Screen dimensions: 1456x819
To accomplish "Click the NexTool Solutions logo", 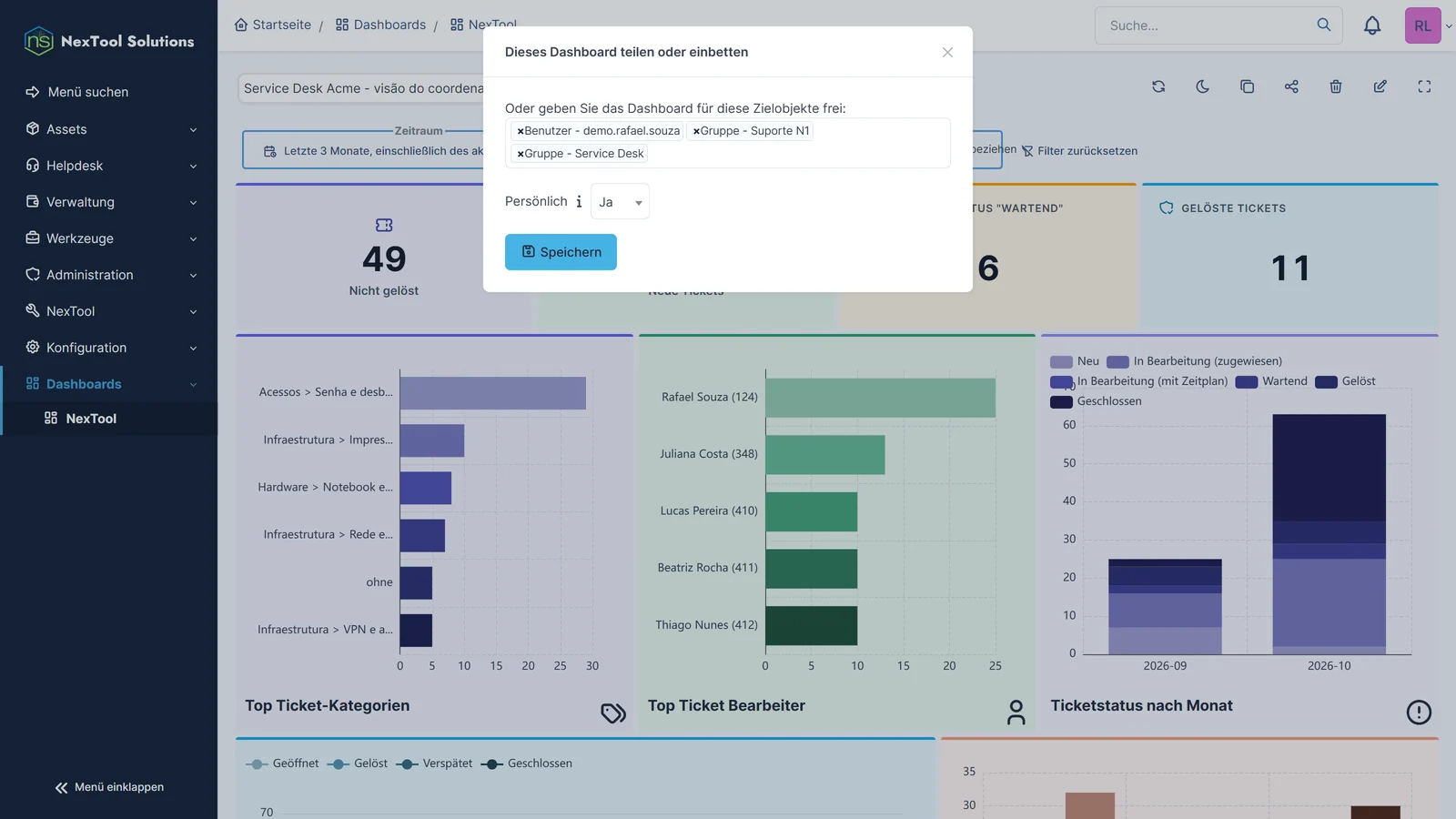I will click(x=109, y=41).
